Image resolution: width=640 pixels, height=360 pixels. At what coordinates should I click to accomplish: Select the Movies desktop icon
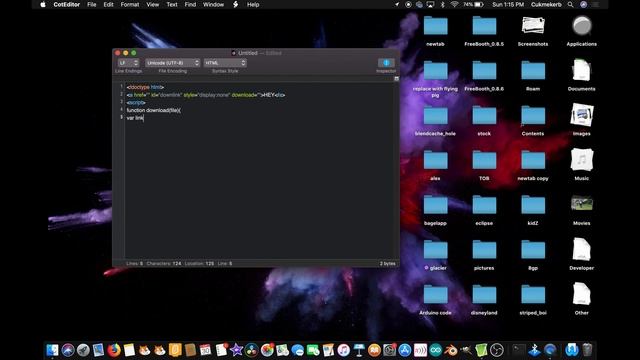tap(582, 211)
